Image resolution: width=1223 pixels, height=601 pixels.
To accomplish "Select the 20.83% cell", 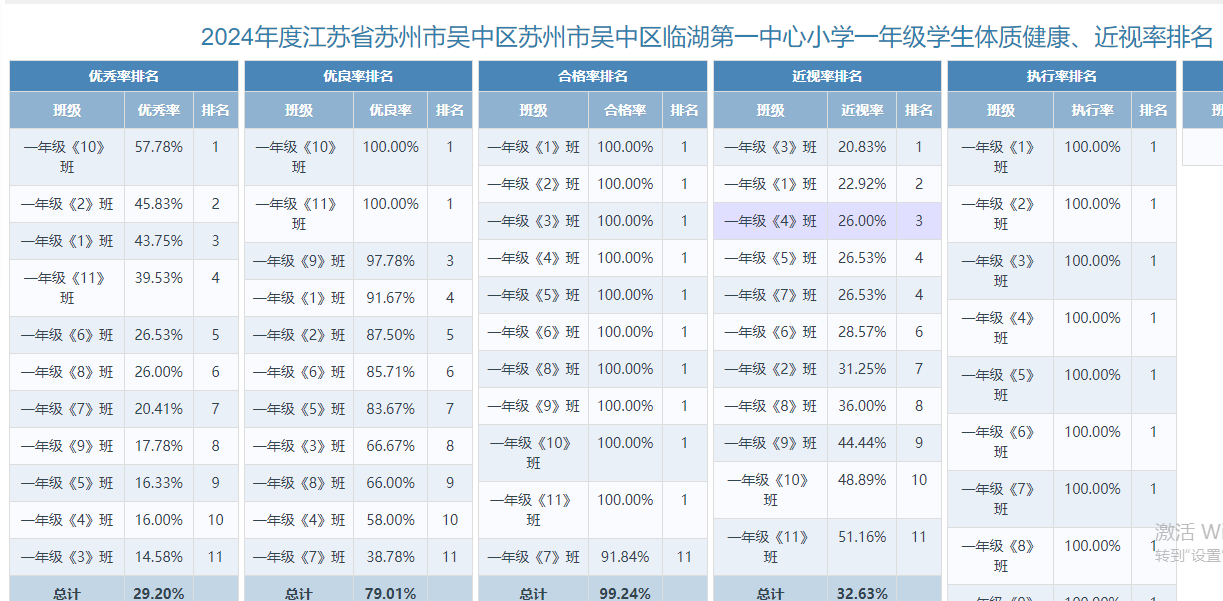I will (862, 147).
